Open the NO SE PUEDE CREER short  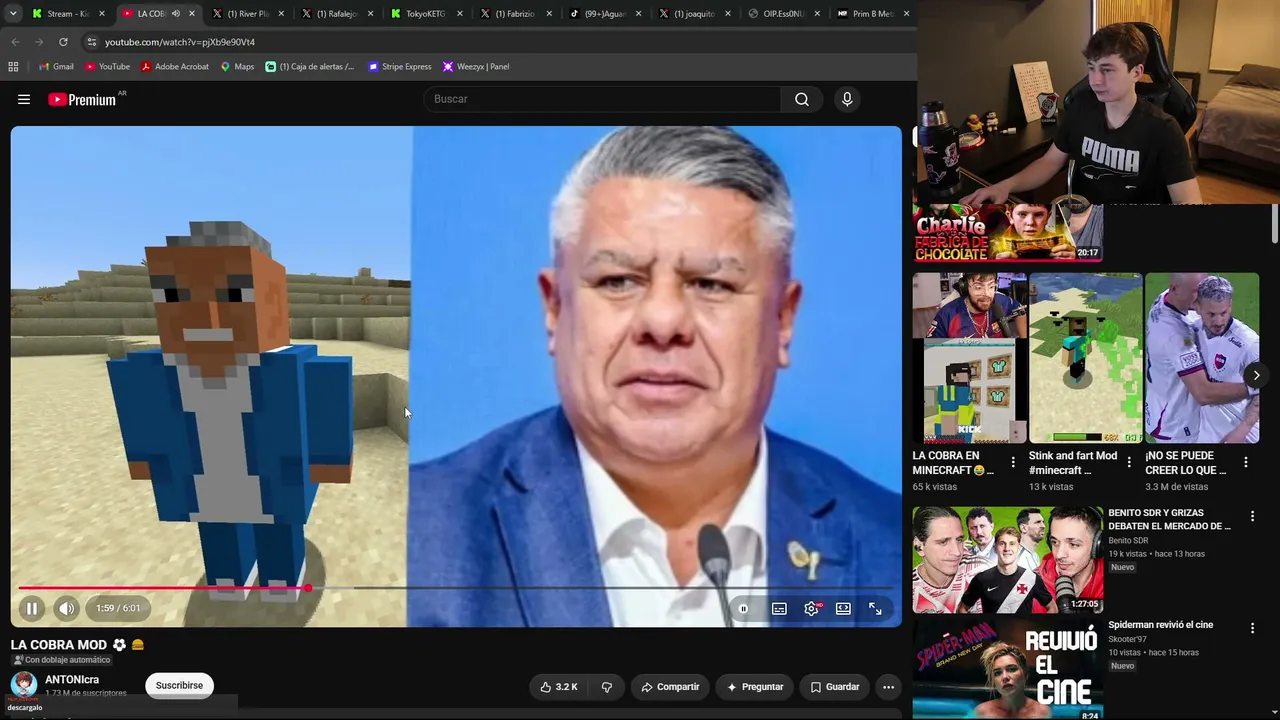(x=1201, y=358)
